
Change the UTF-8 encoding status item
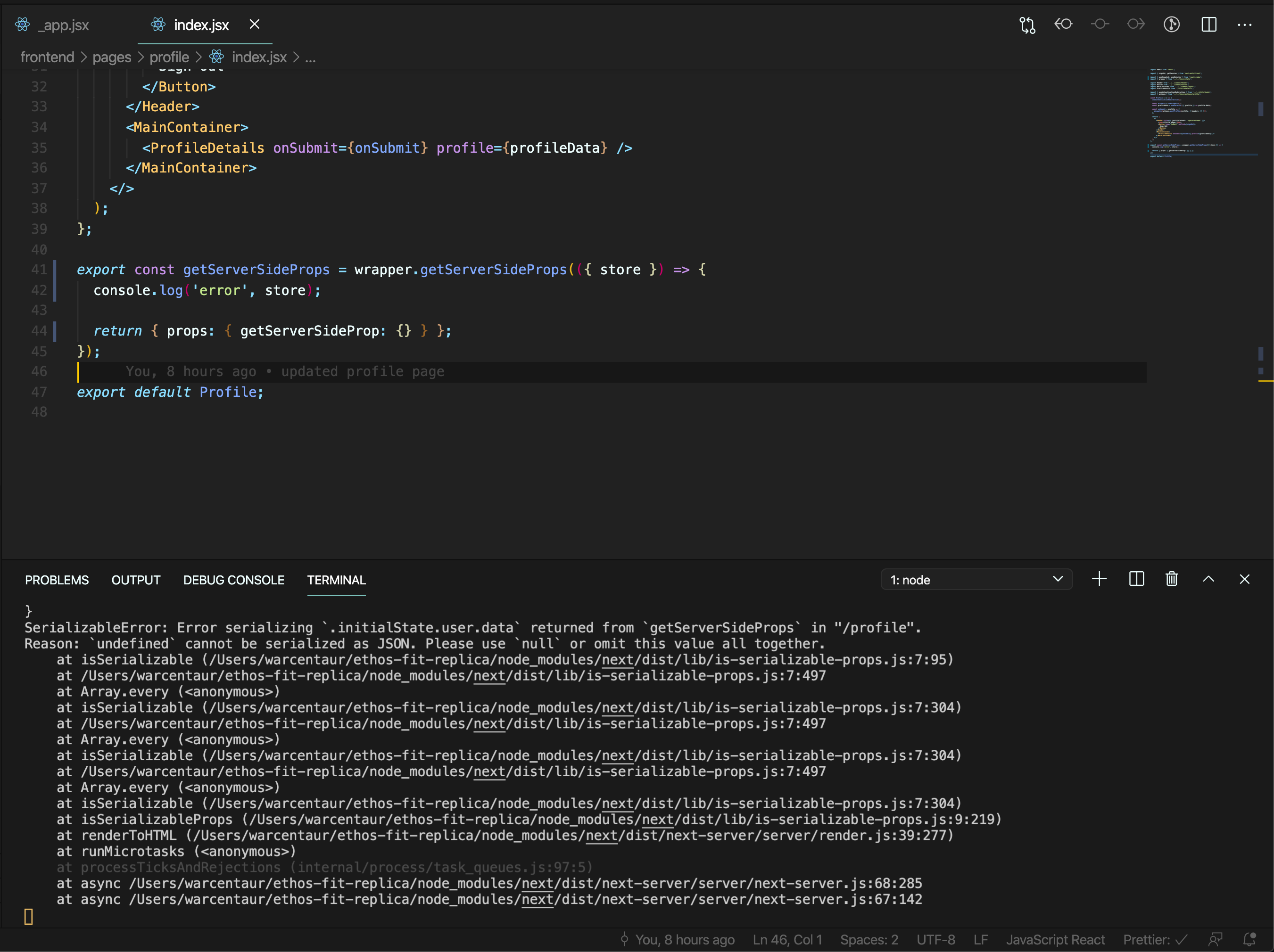coord(936,939)
